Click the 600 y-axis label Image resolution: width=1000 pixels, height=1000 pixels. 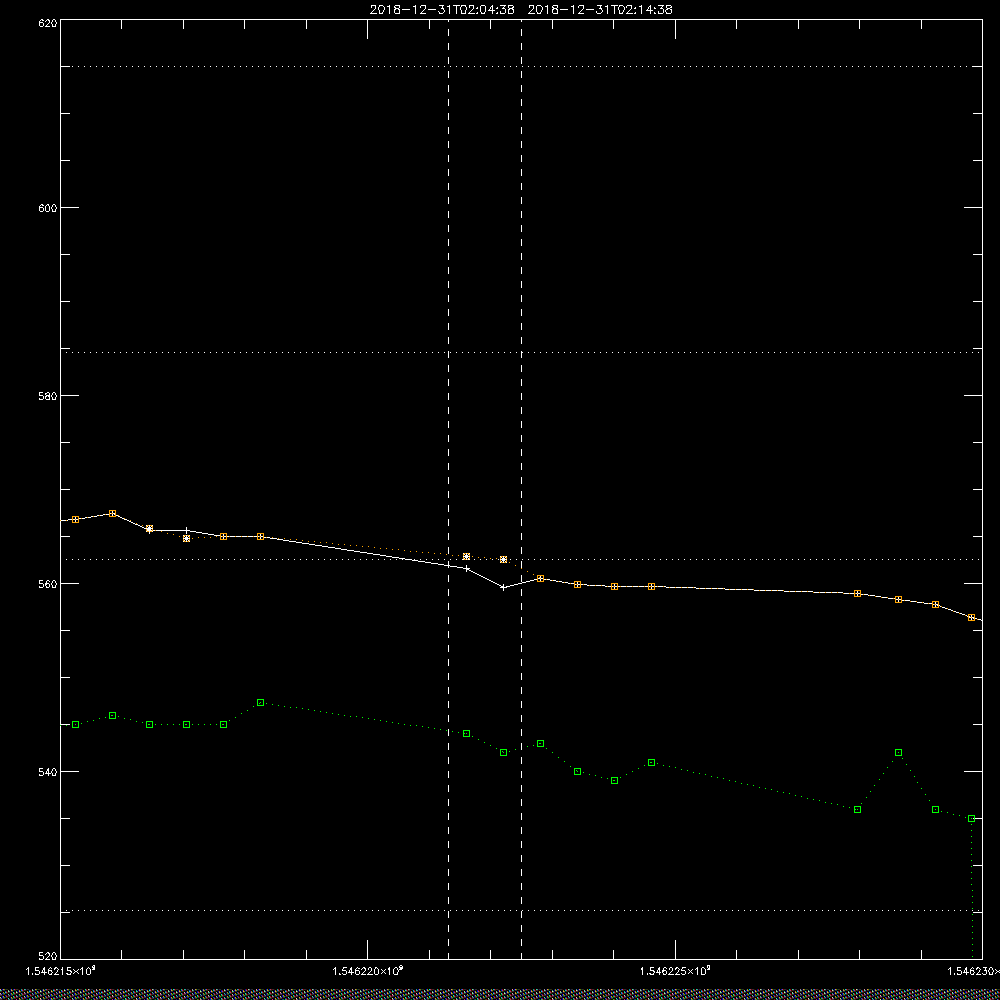click(48, 208)
